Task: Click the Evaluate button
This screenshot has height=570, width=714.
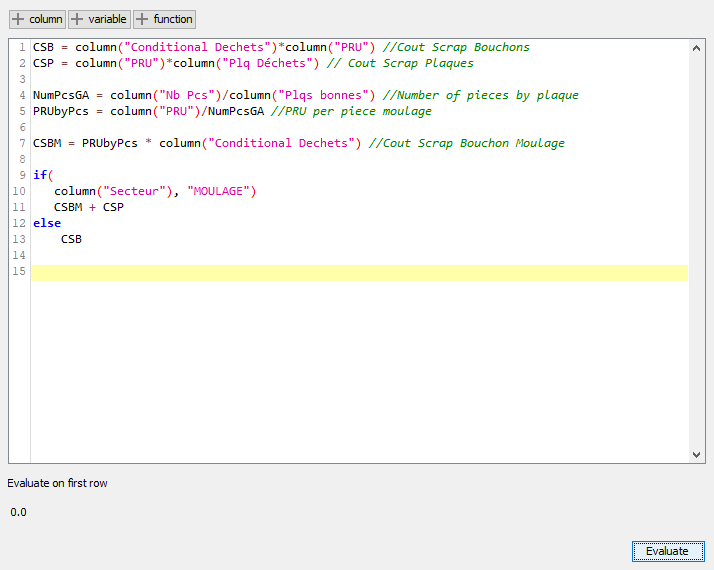Action: (668, 551)
